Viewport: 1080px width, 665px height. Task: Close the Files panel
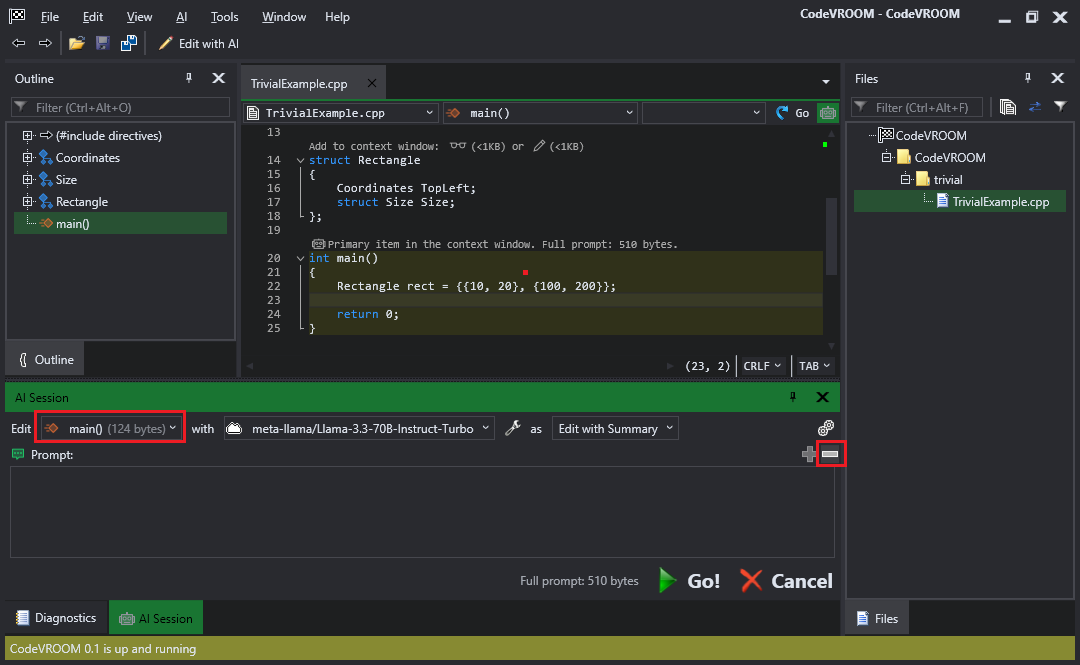[1057, 79]
